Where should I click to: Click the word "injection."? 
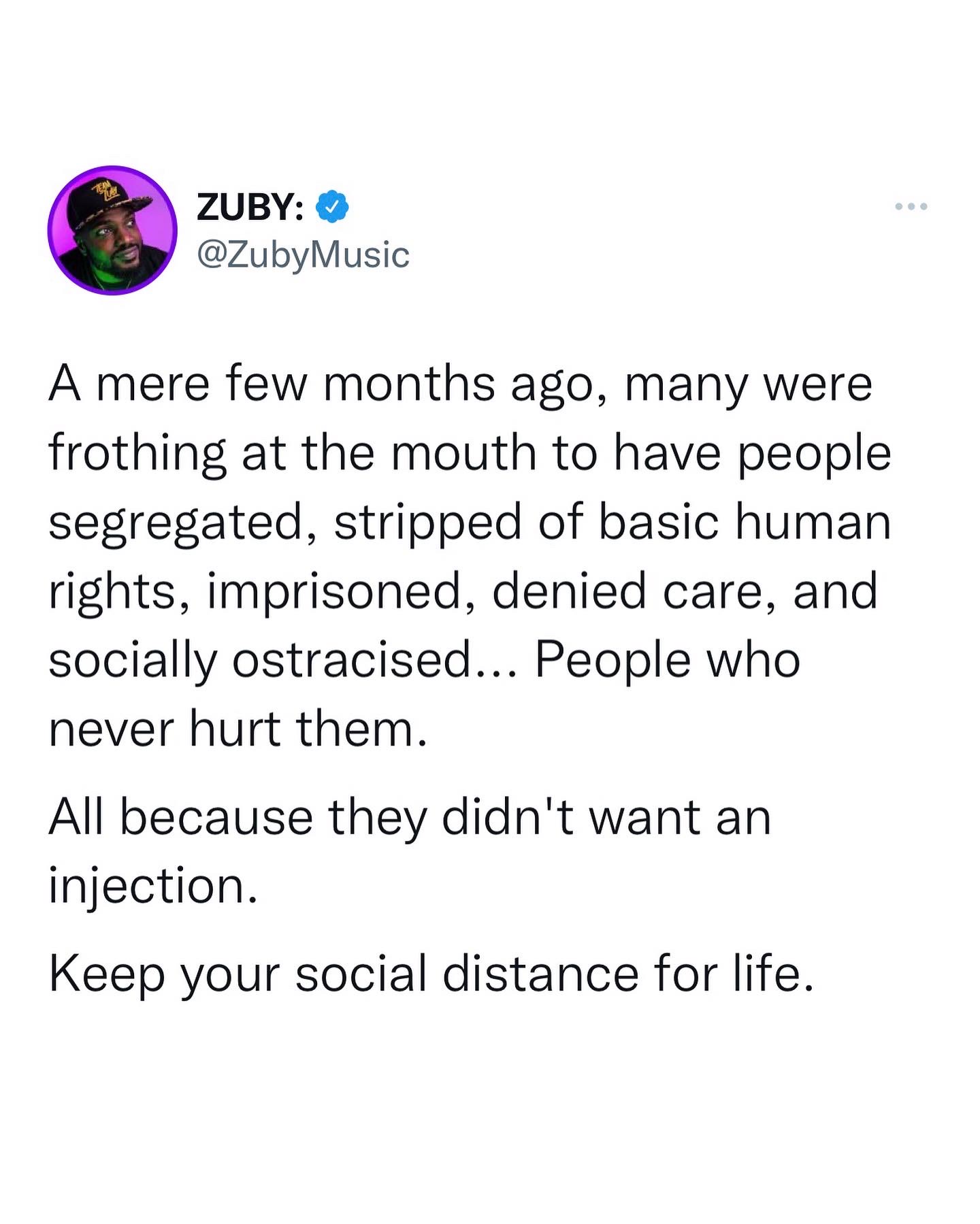tap(154, 885)
